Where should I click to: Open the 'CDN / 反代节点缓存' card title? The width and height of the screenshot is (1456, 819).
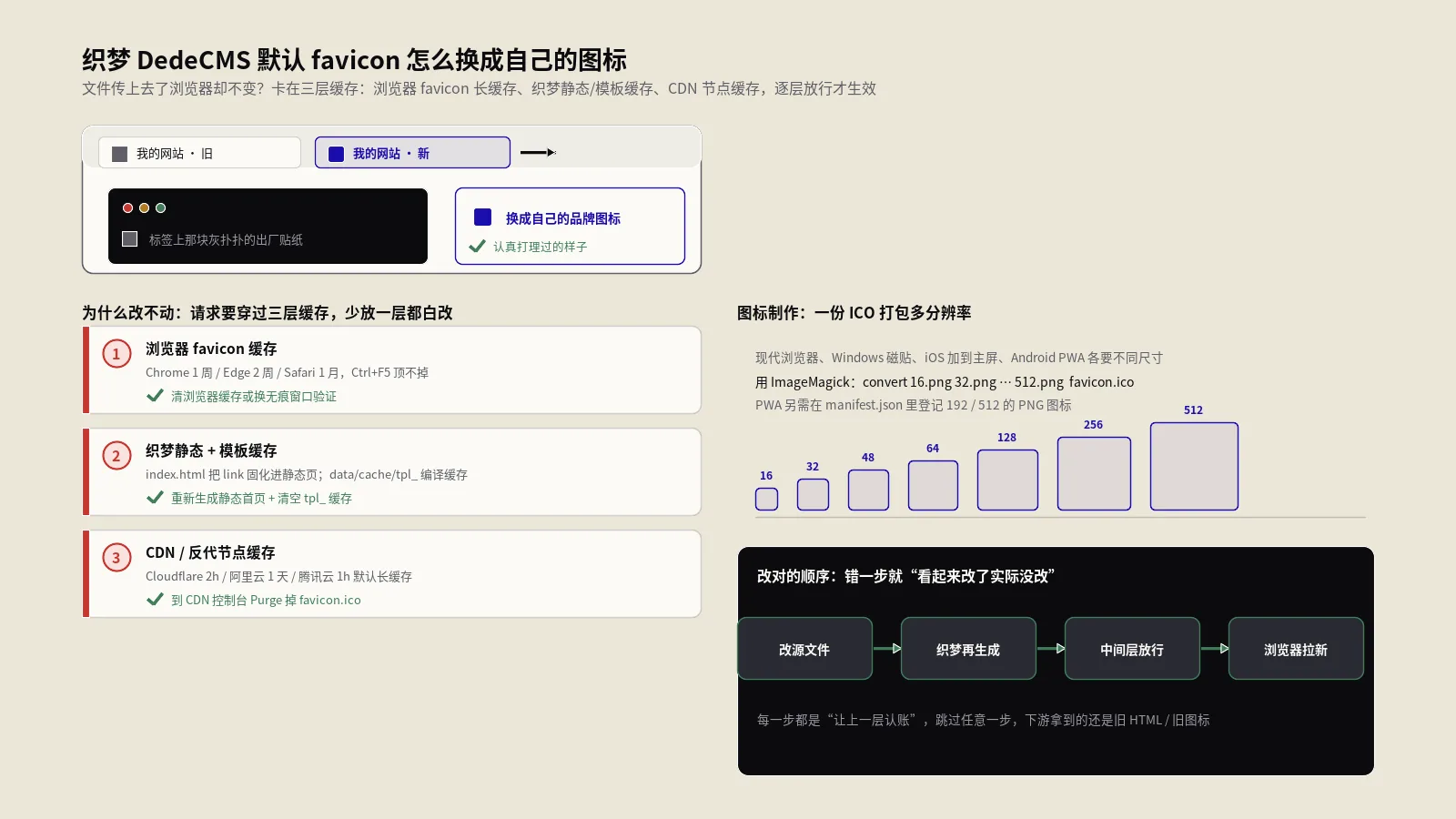pos(210,552)
